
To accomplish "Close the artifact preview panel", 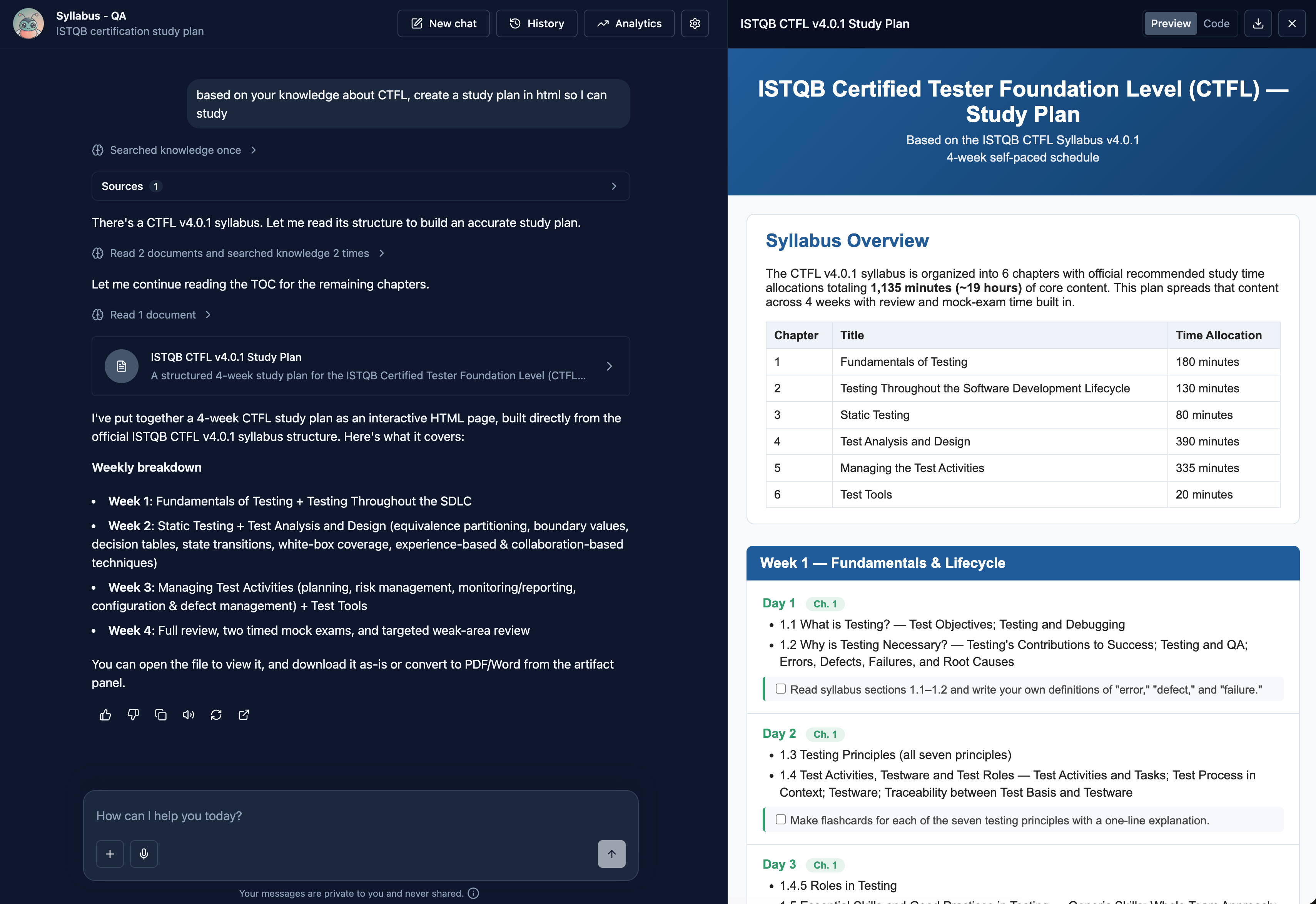I will pyautogui.click(x=1292, y=23).
